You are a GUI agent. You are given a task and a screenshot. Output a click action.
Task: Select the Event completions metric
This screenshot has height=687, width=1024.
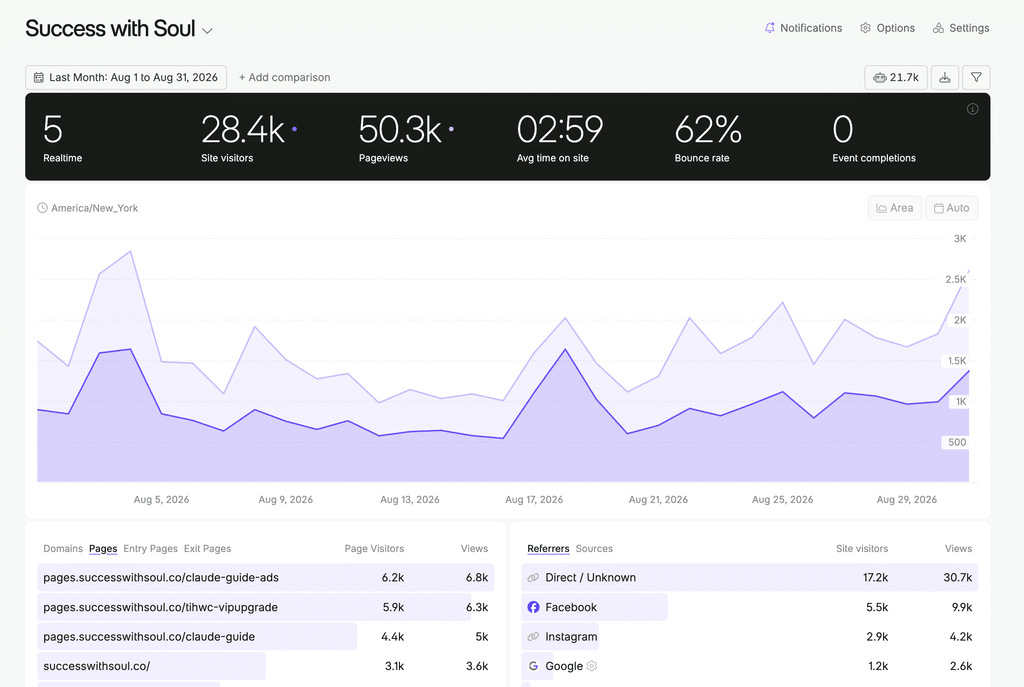[874, 137]
